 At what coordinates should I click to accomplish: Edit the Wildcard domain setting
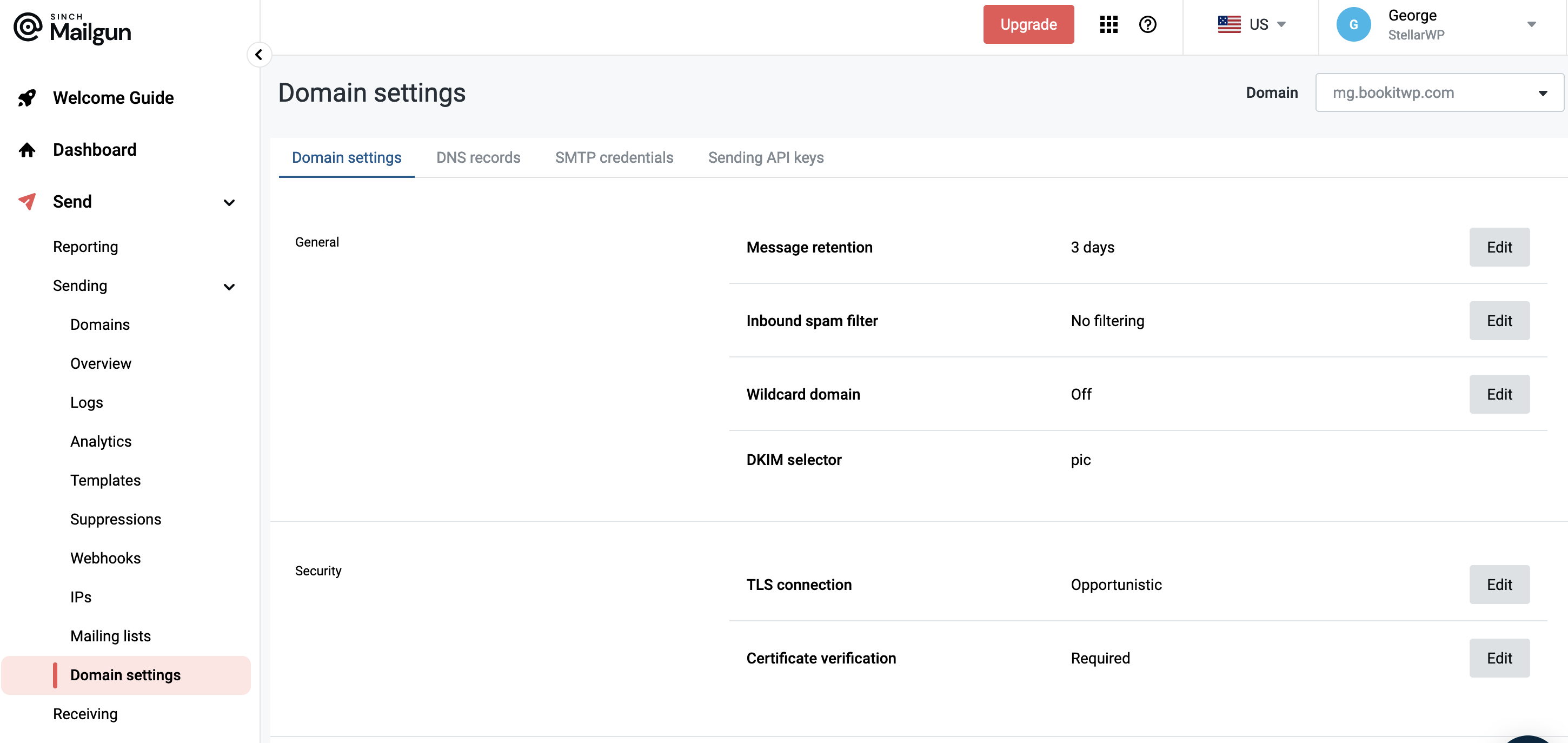[1499, 394]
